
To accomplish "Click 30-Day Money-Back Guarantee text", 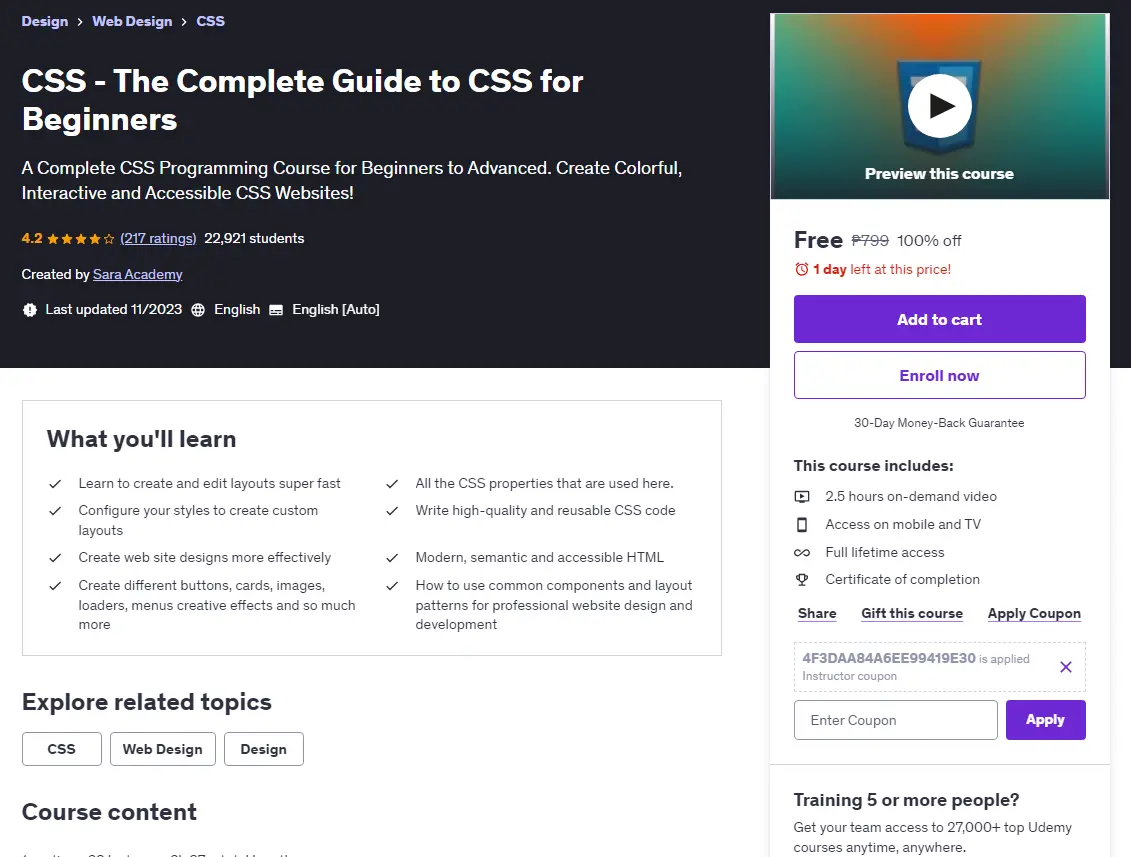I will click(939, 423).
